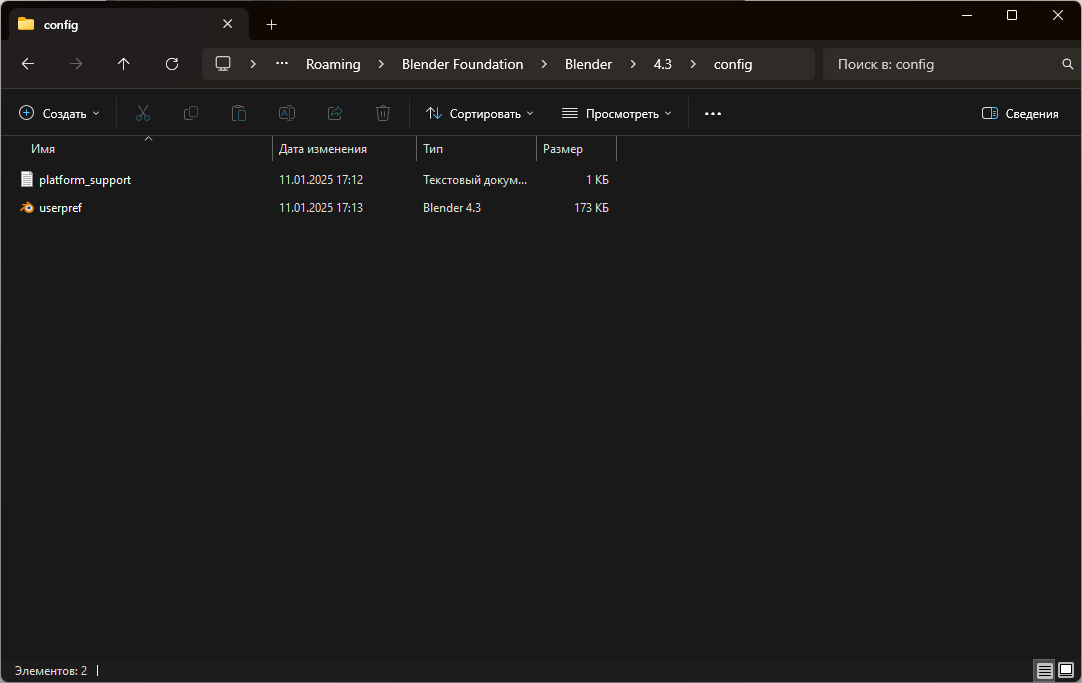Open the Сортировать dropdown
Image resolution: width=1082 pixels, height=683 pixels.
tap(480, 113)
